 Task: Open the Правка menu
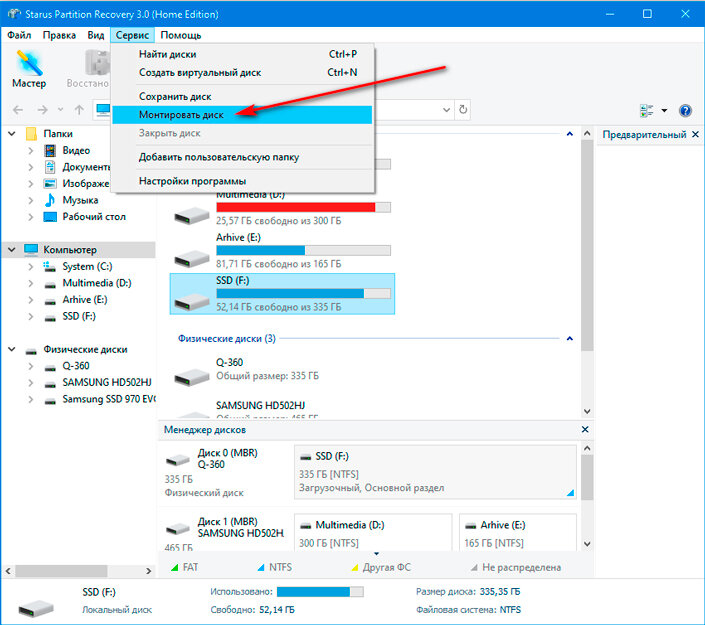(x=59, y=35)
